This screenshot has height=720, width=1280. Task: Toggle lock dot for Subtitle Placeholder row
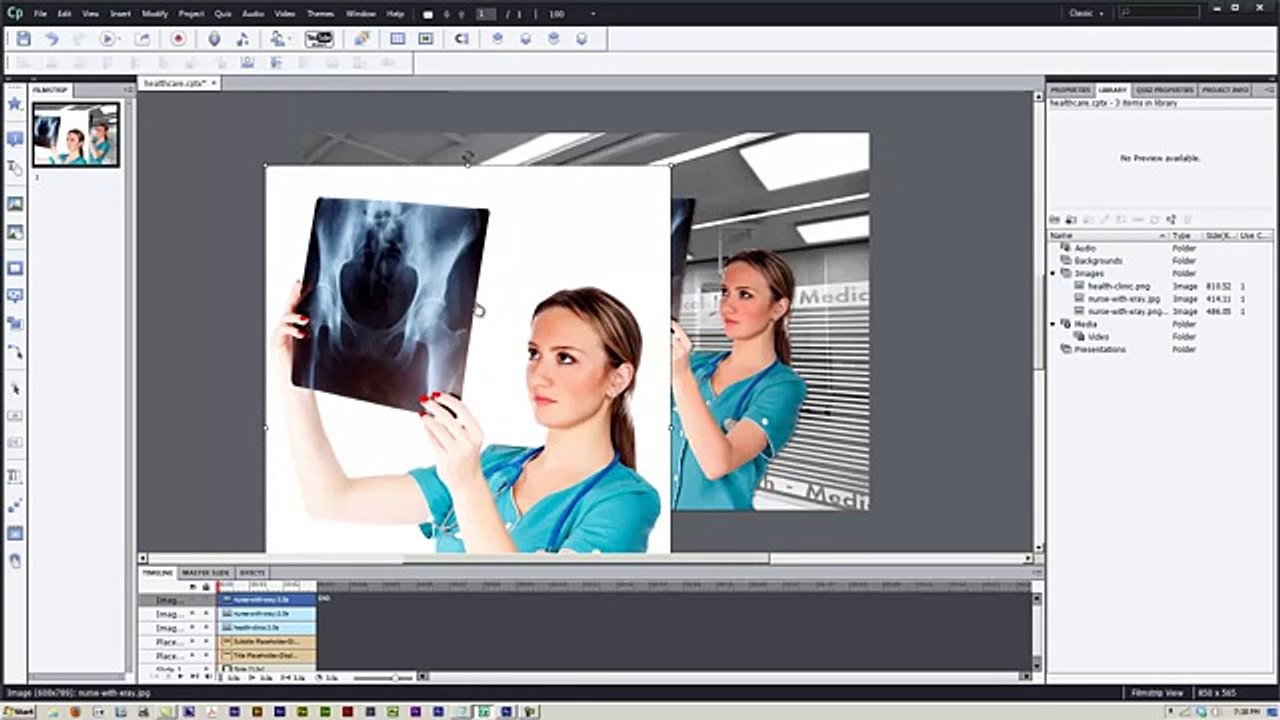(206, 641)
